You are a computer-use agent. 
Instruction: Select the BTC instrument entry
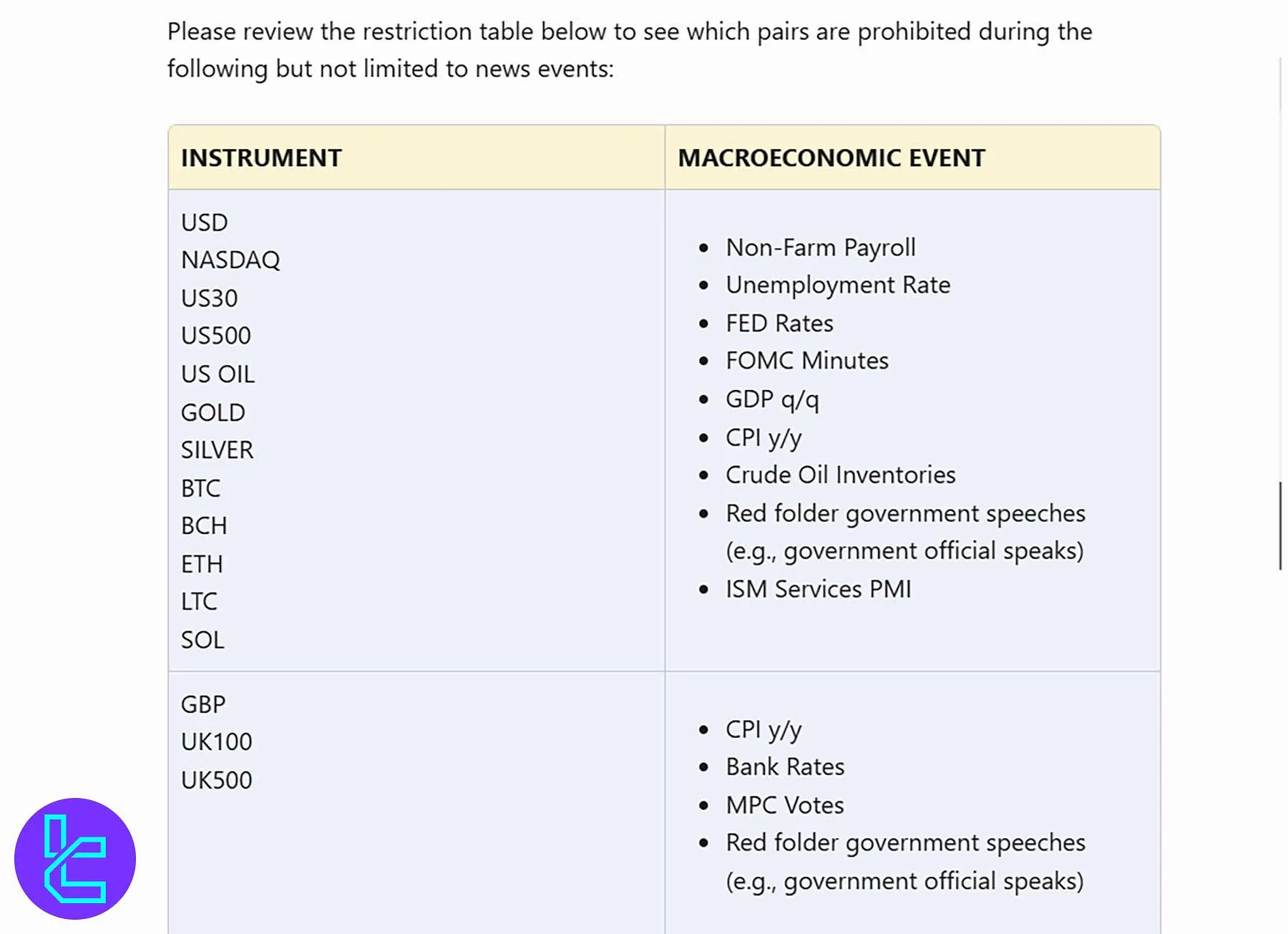tap(200, 488)
